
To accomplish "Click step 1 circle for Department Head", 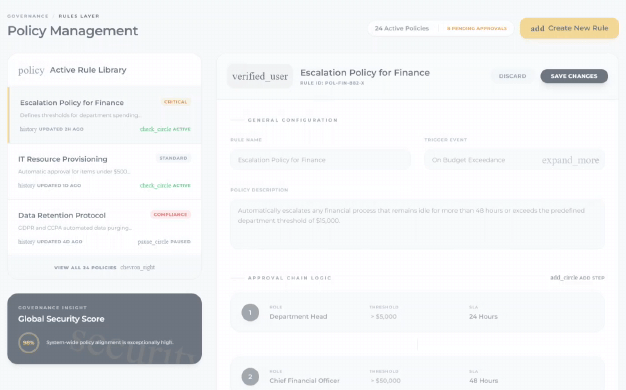I will (250, 313).
